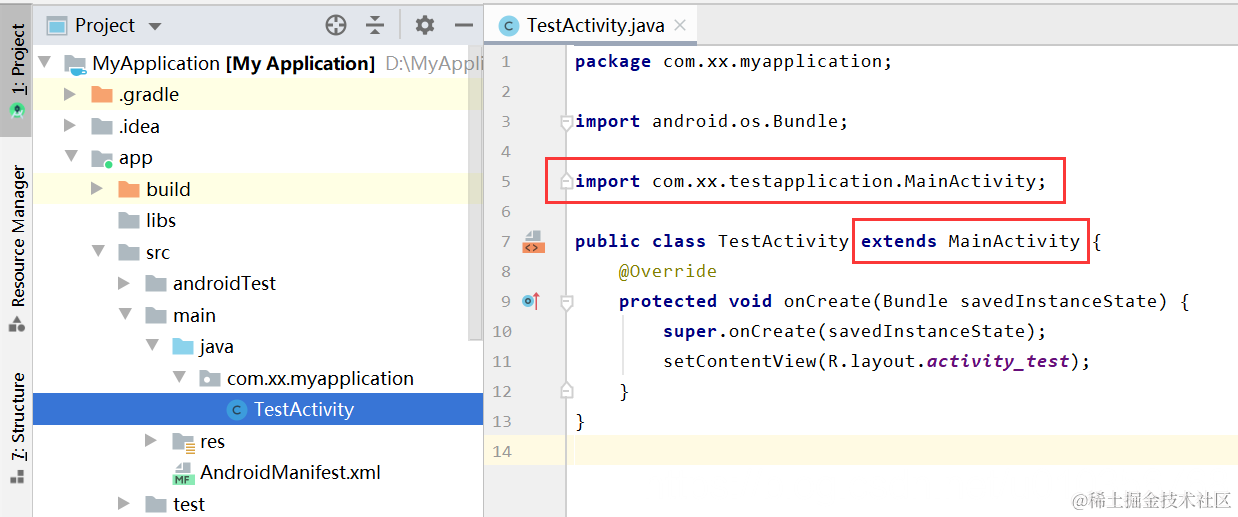Collapse the main folder arrow
This screenshot has height=517, width=1238.
point(125,315)
